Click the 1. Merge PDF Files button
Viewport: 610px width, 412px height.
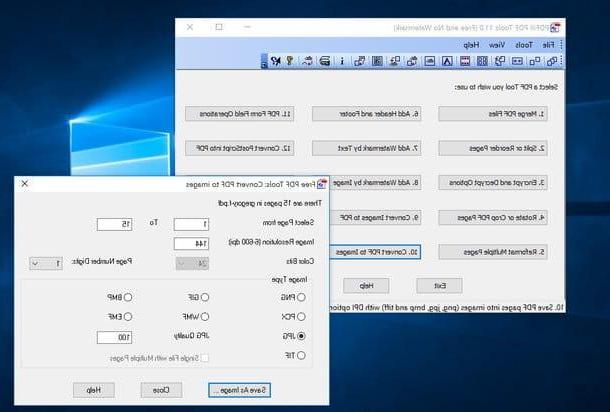[493, 114]
